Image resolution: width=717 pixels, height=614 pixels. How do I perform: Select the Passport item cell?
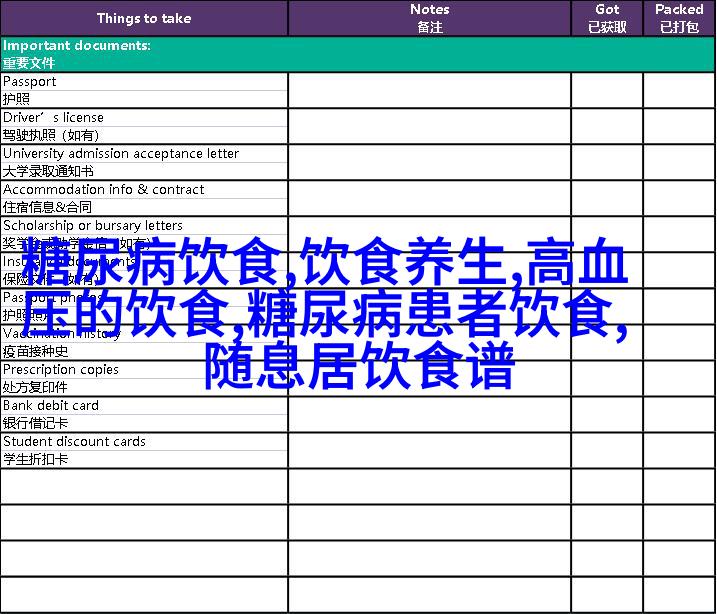coord(144,90)
